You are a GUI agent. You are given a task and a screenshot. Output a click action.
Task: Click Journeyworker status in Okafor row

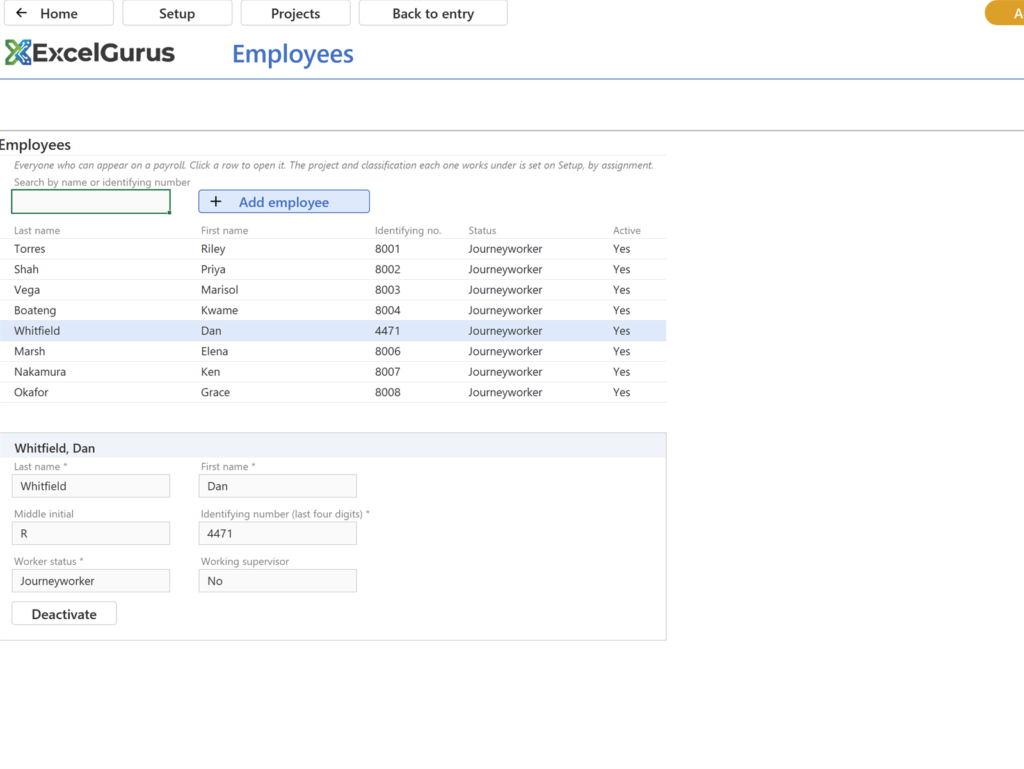click(505, 392)
